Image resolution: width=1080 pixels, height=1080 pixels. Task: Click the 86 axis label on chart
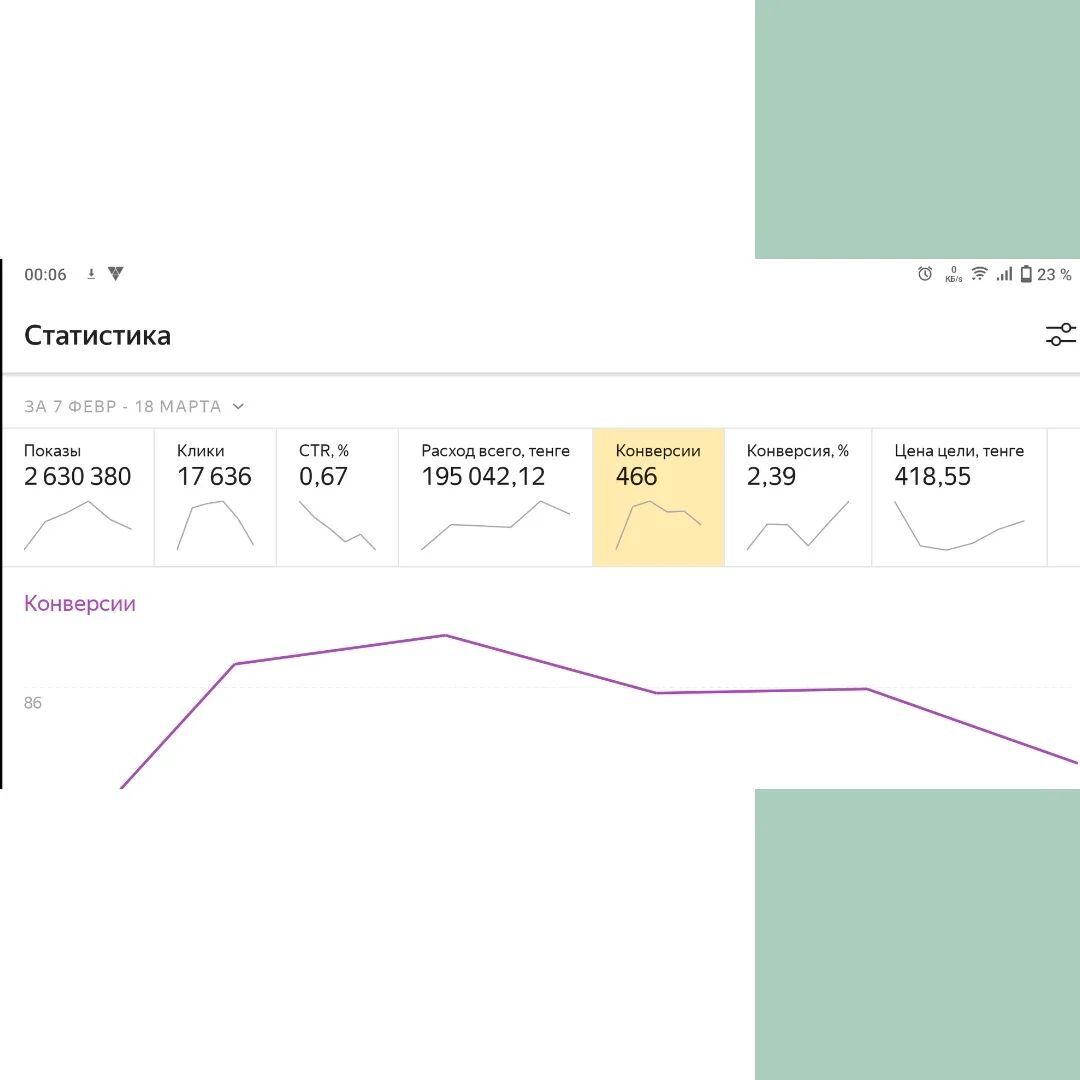pyautogui.click(x=33, y=703)
